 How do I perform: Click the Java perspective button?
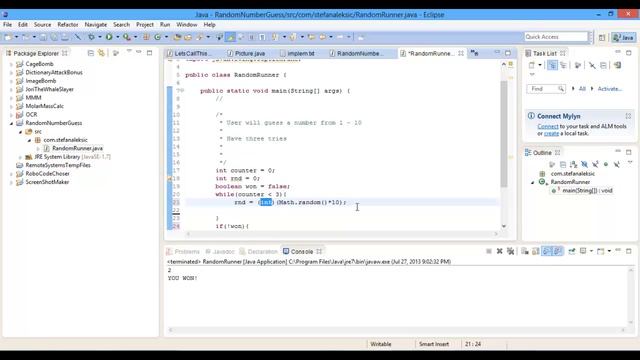(x=623, y=38)
